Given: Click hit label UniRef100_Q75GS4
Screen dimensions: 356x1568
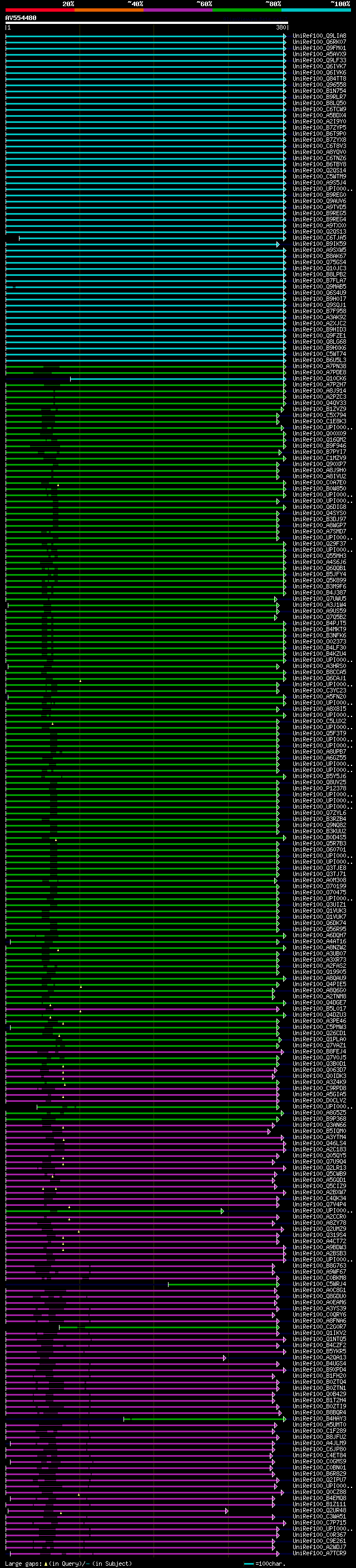Looking at the screenshot, I should click(319, 263).
